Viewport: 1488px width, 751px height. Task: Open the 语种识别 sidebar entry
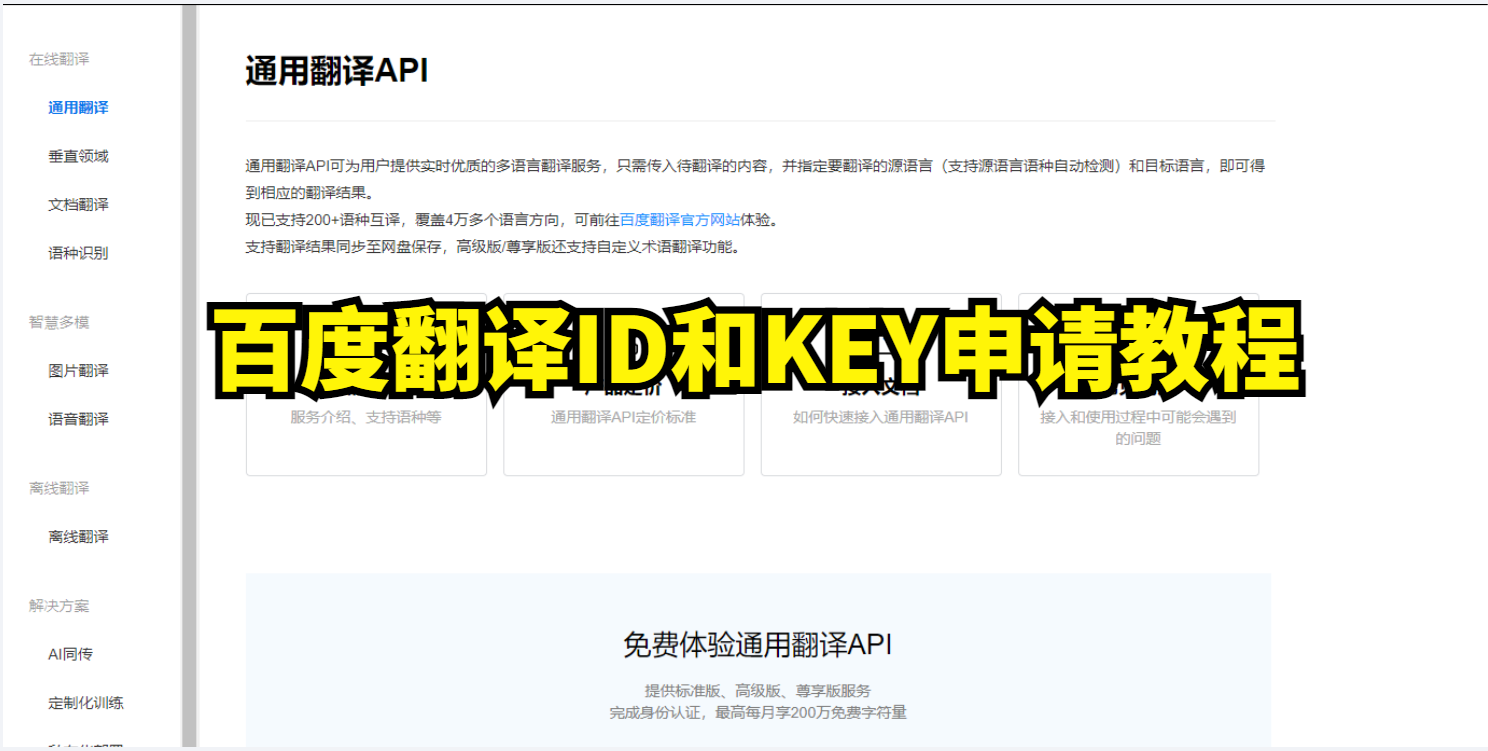78,253
